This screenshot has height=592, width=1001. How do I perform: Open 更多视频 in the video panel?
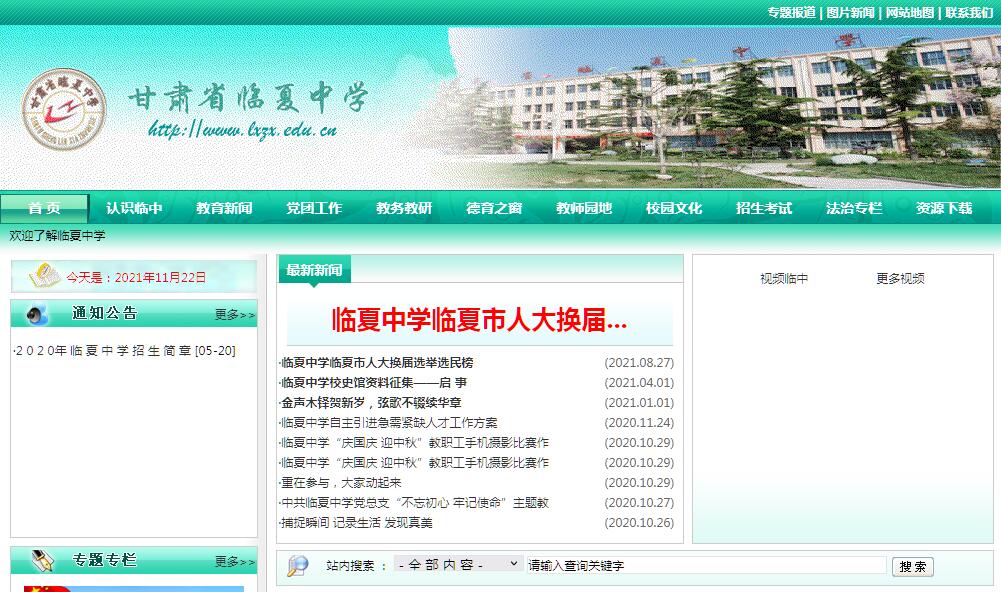900,279
